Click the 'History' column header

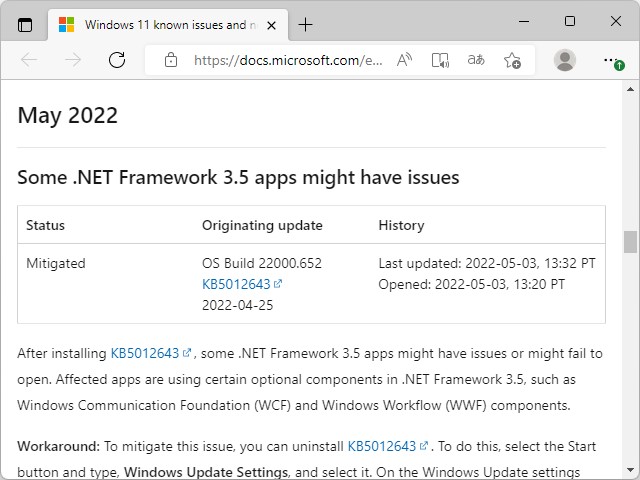click(401, 225)
